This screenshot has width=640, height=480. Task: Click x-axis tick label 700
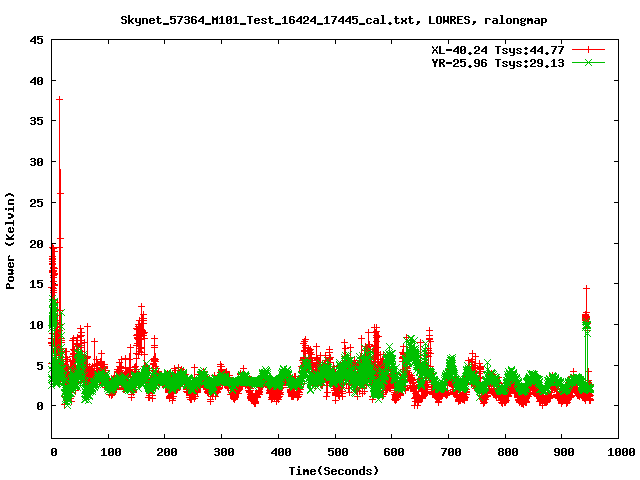tap(451, 452)
